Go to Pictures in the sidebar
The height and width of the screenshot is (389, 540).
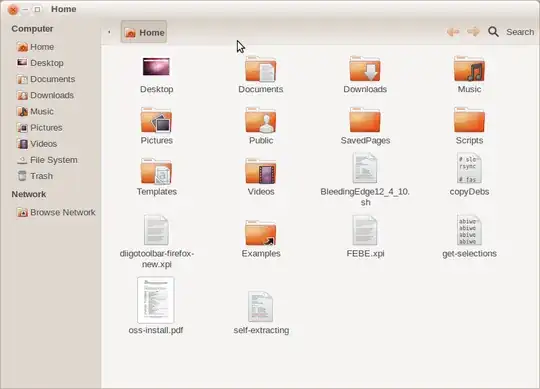pos(40,128)
